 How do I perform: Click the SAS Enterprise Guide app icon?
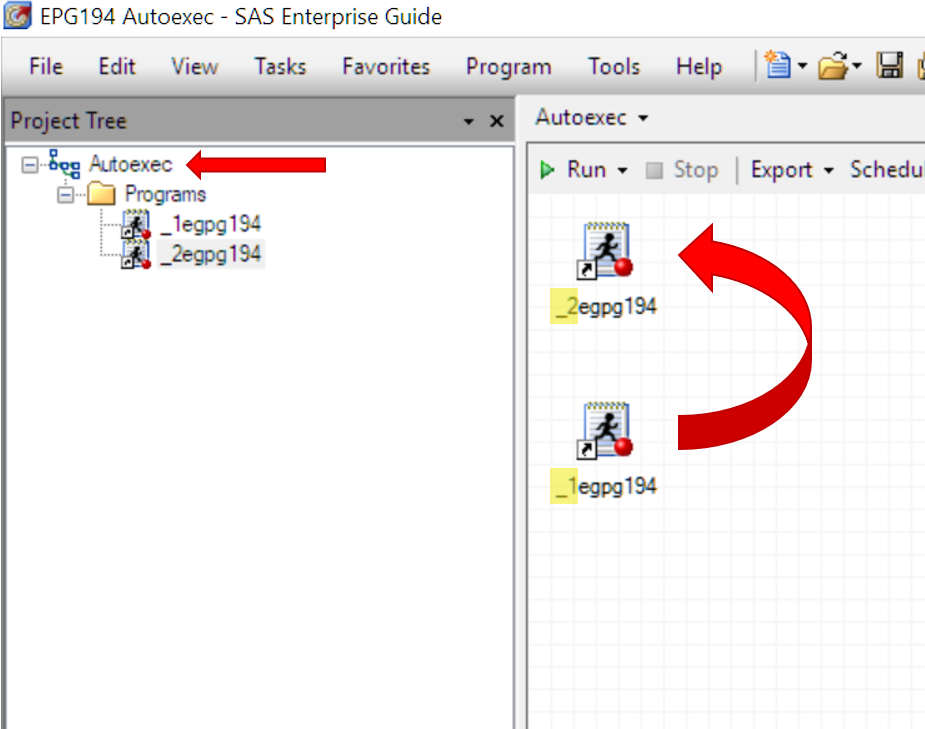18,16
